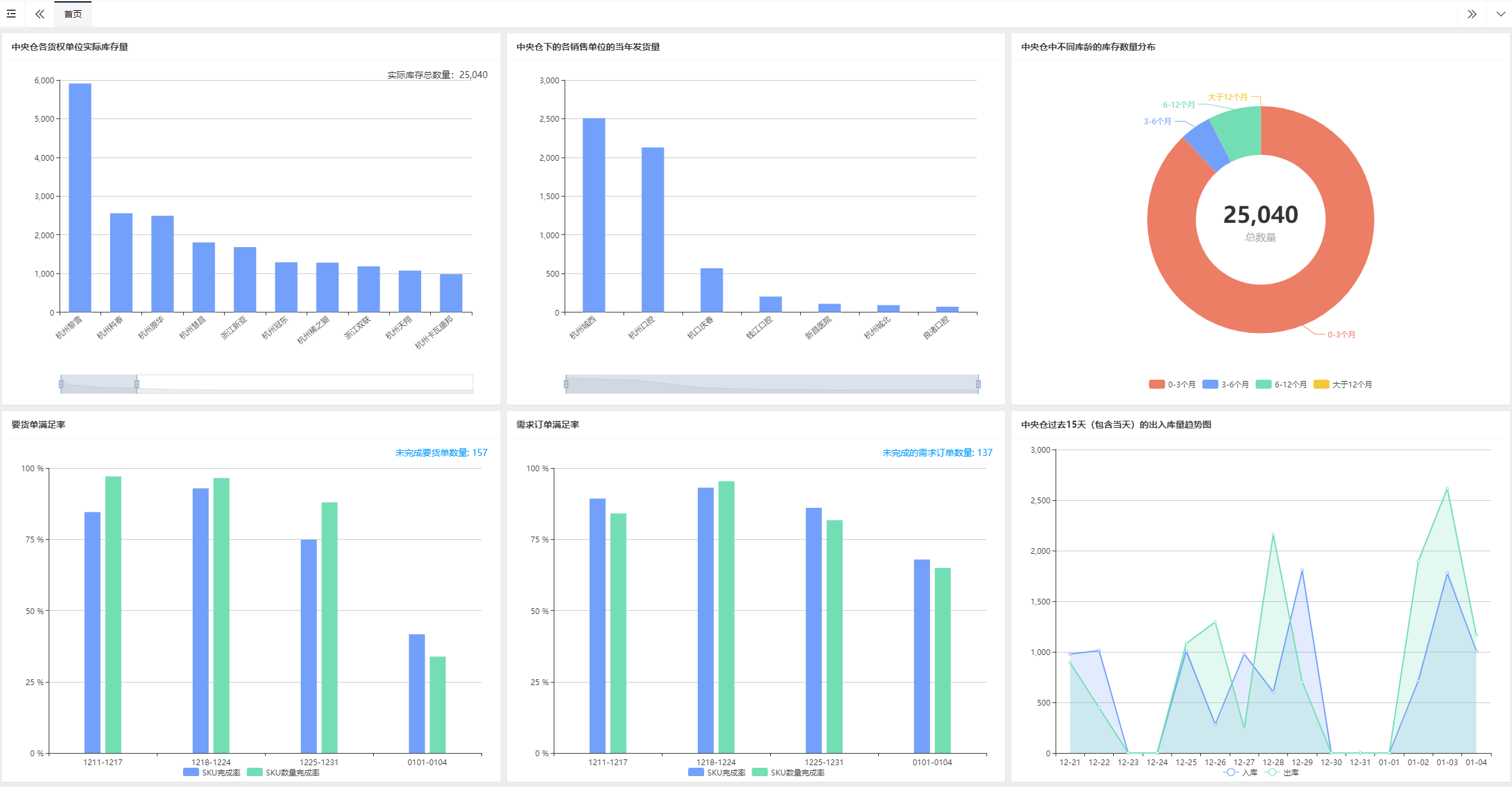This screenshot has height=810, width=1512.
Task: Toggle the 大于12个月 legend item
Action: [1342, 384]
